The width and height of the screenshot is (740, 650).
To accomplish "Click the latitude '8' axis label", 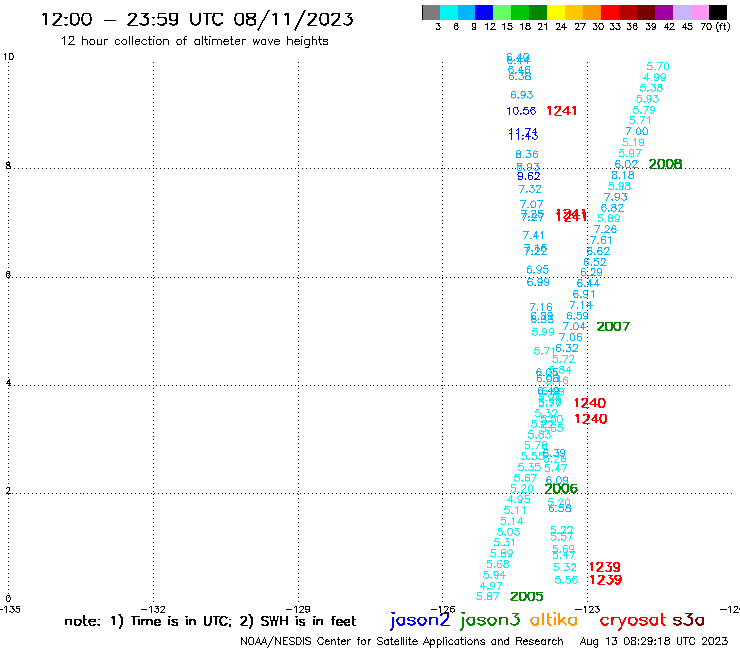I will click(x=8, y=166).
